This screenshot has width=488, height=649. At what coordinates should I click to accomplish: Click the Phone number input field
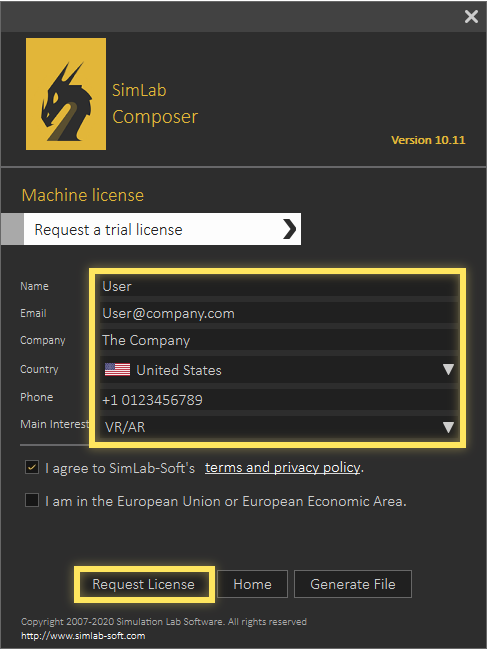coord(279,400)
